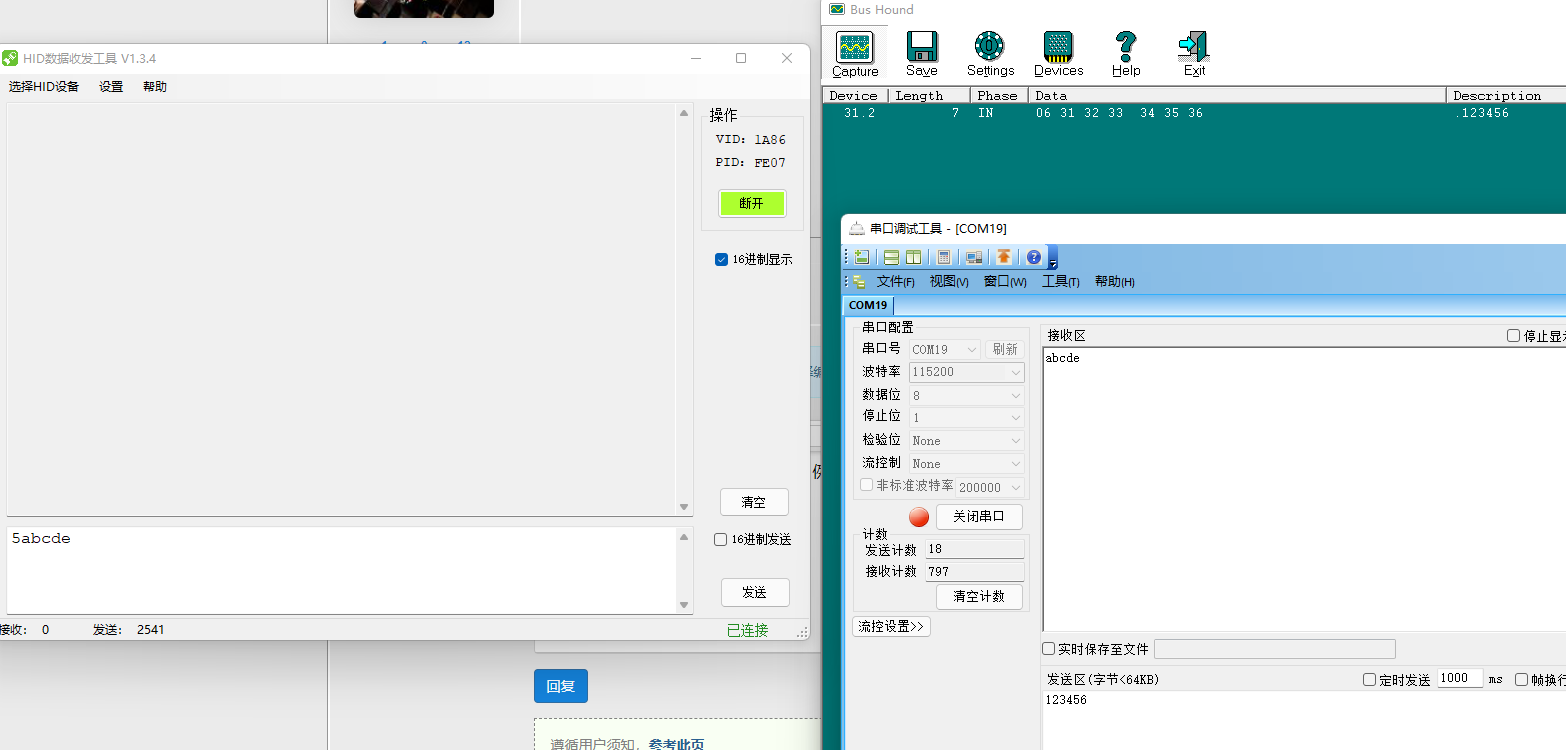
Task: Open the calculator icon in serial tool toolbar
Action: click(x=943, y=257)
